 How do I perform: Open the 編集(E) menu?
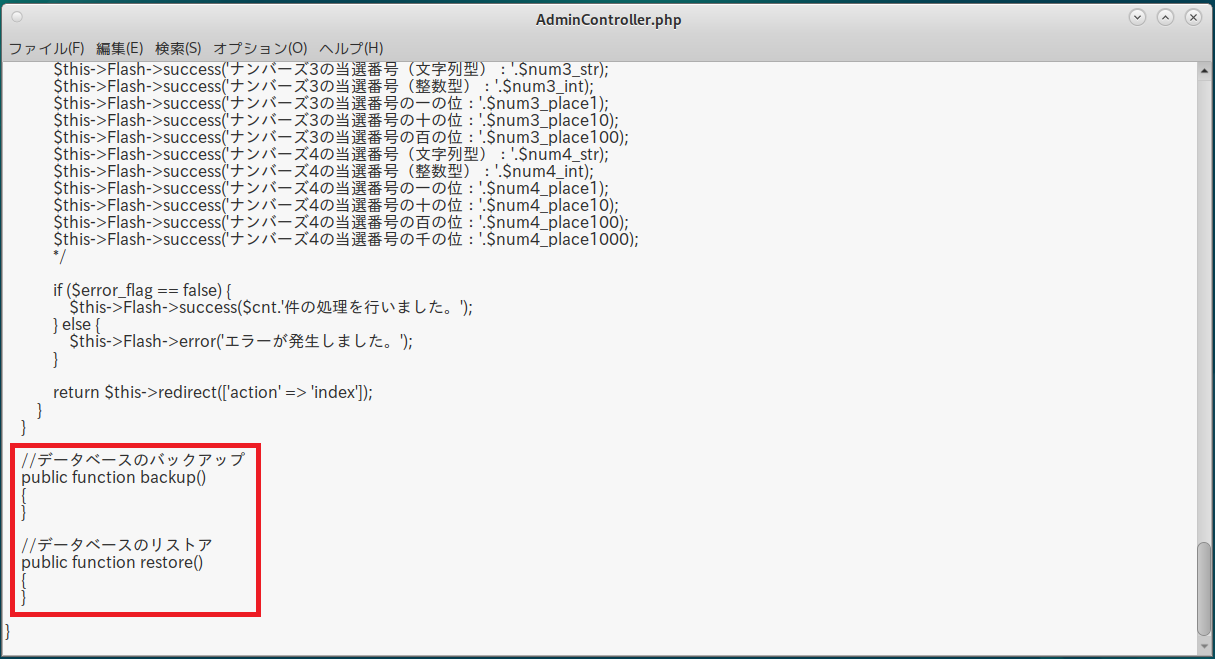pos(119,48)
